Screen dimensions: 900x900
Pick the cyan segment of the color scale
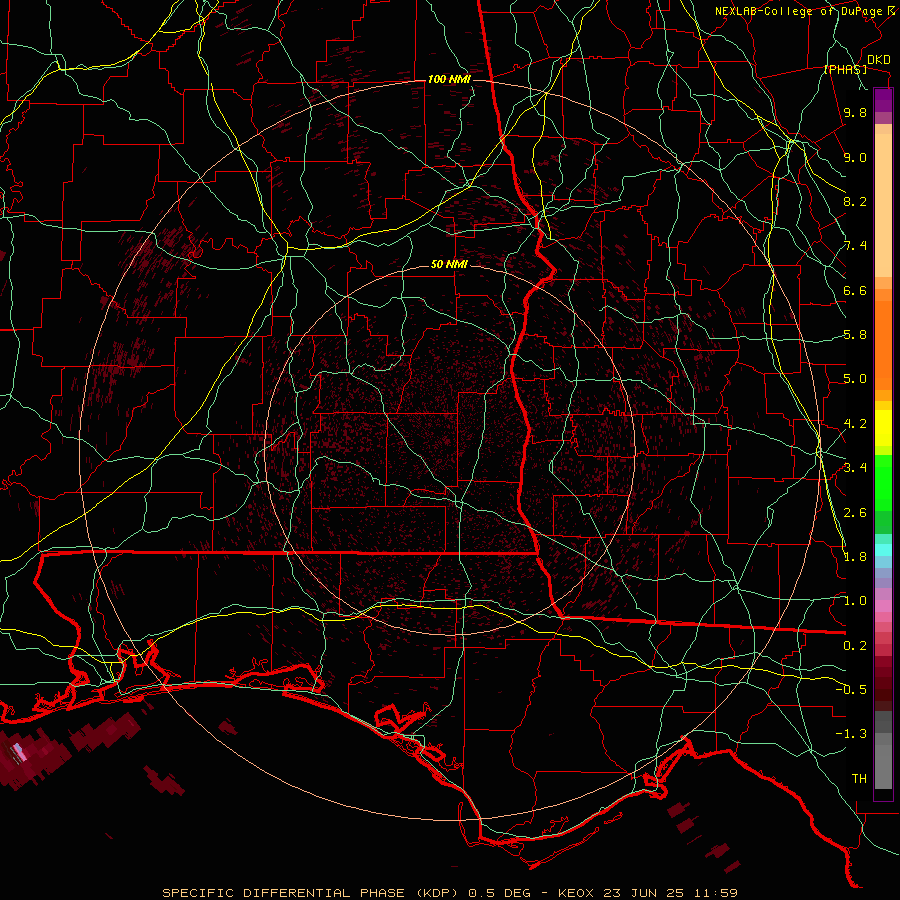(x=883, y=550)
